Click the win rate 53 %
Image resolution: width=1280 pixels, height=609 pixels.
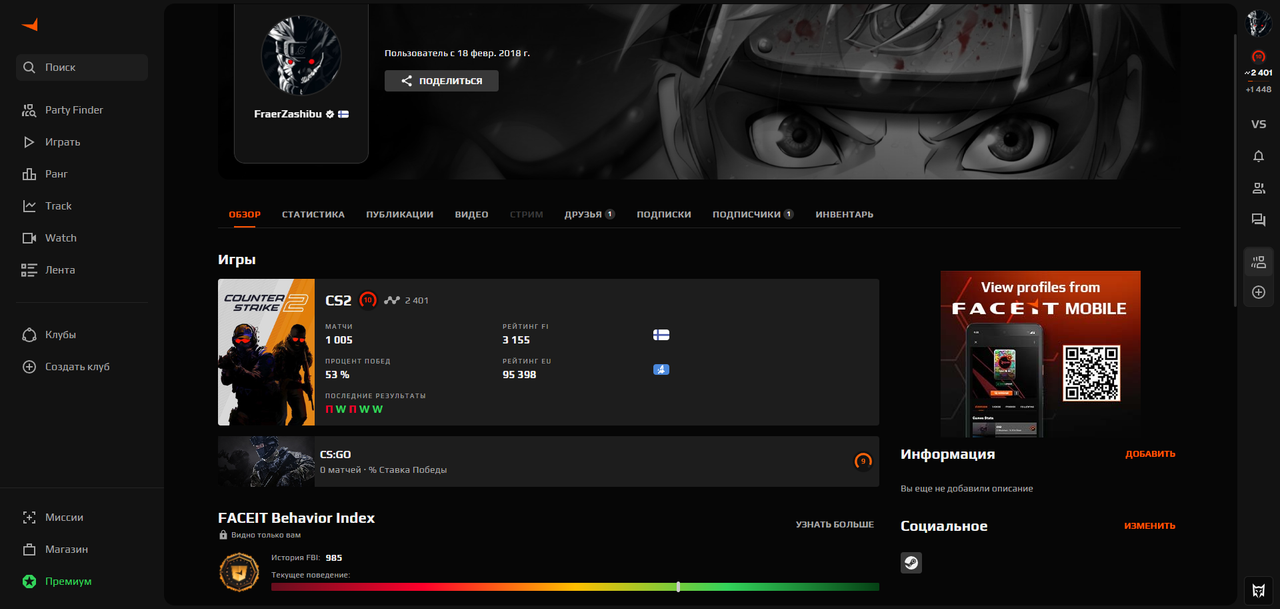click(337, 375)
